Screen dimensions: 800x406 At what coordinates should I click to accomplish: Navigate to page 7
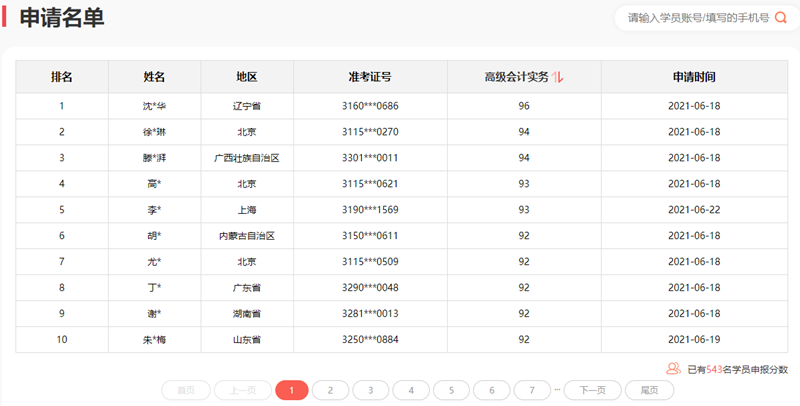(x=532, y=390)
